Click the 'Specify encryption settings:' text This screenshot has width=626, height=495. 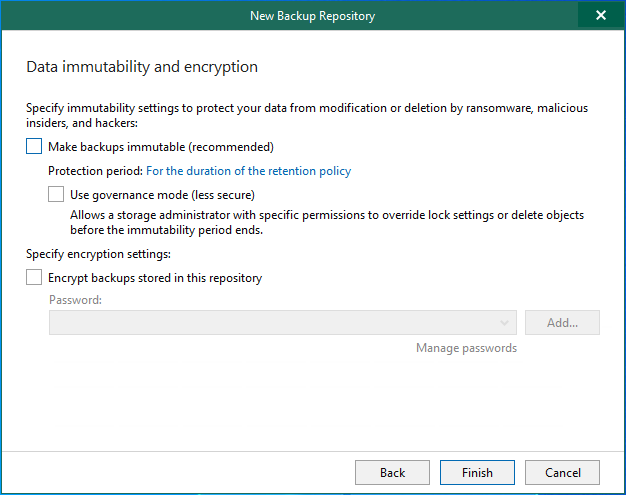(x=98, y=254)
